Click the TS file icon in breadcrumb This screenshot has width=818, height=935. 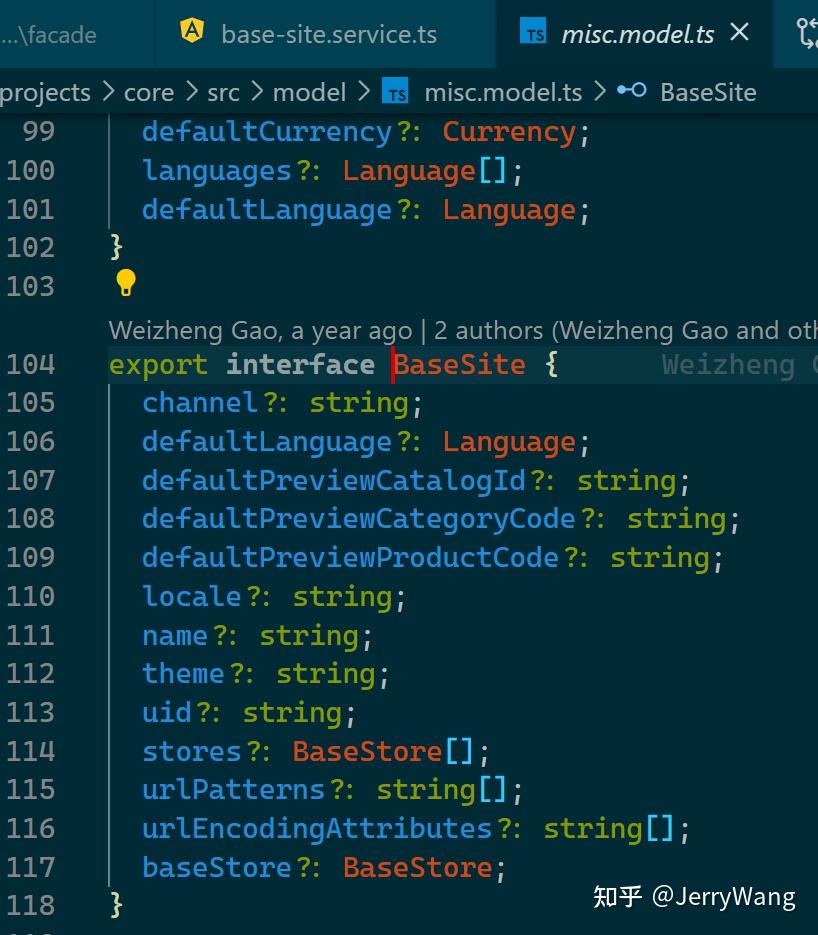click(395, 92)
